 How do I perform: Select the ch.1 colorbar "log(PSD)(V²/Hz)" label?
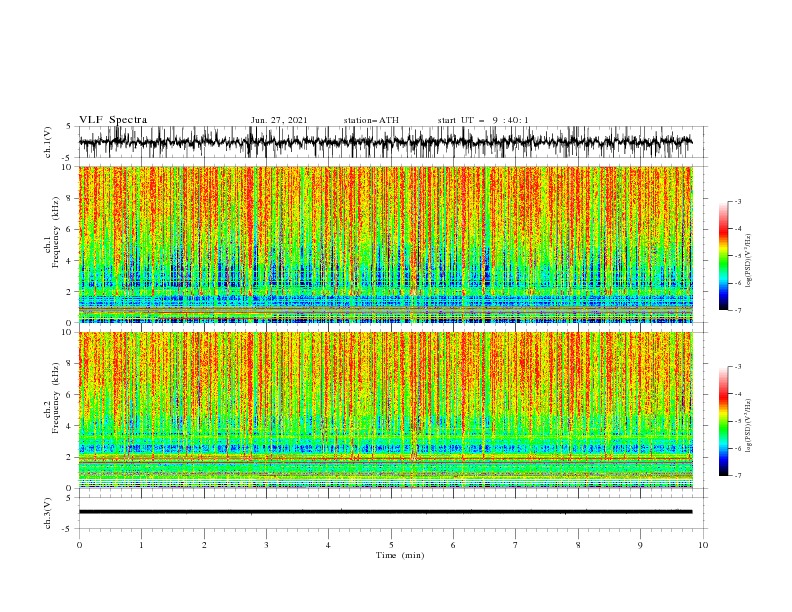click(749, 261)
